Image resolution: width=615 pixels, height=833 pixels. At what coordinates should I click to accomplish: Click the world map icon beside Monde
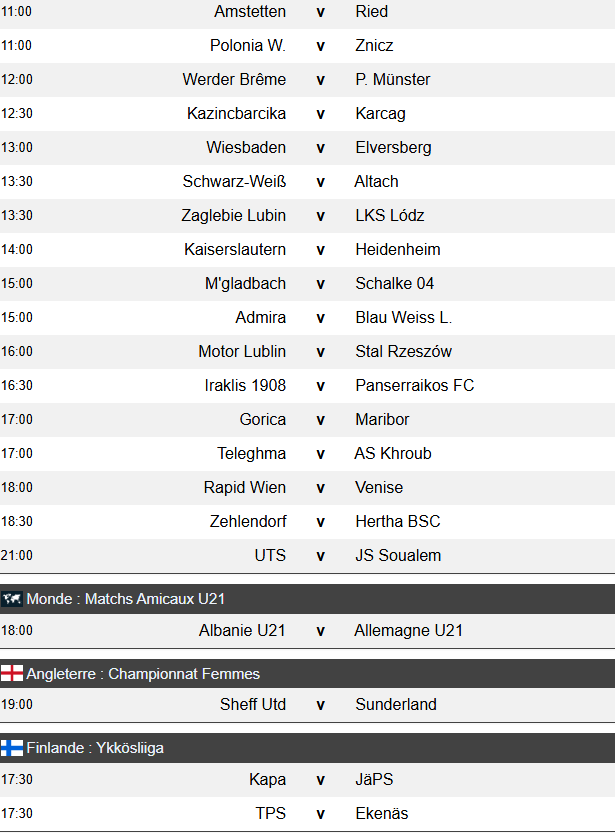pyautogui.click(x=13, y=599)
